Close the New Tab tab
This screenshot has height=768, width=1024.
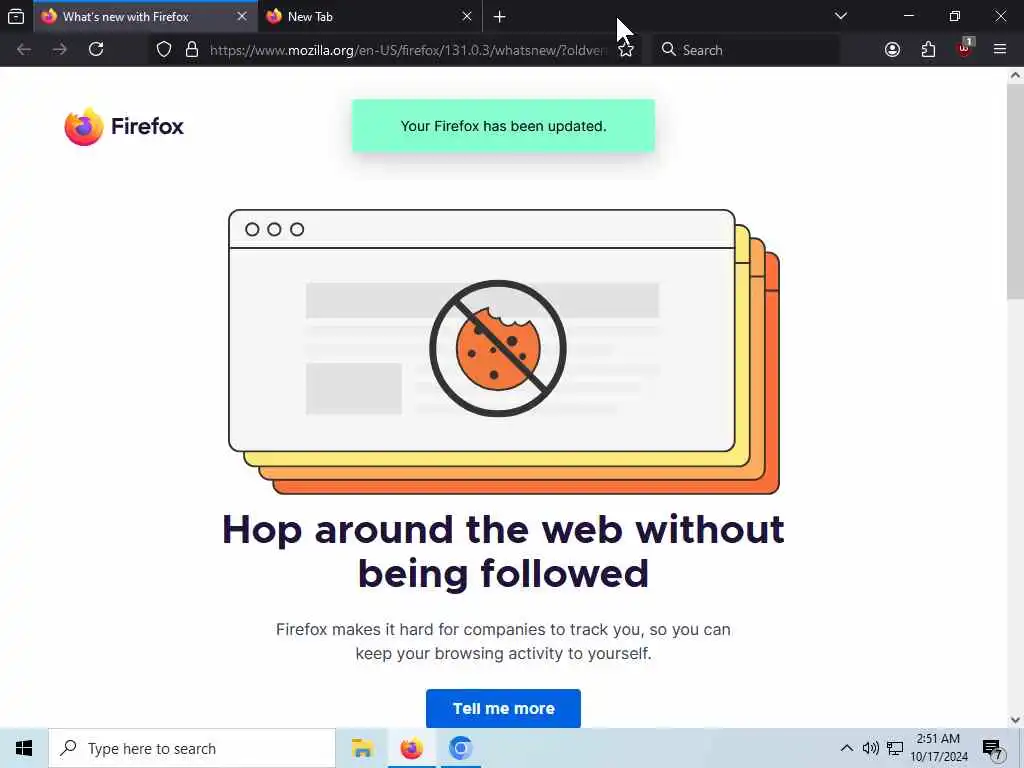click(466, 17)
